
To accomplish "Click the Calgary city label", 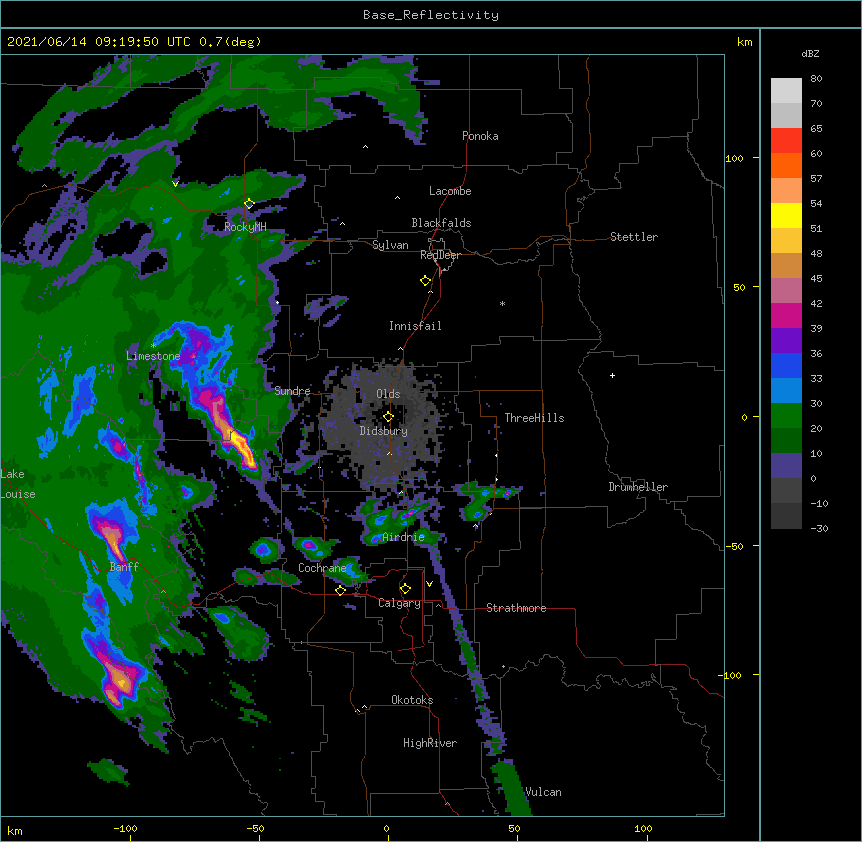I will point(399,603).
